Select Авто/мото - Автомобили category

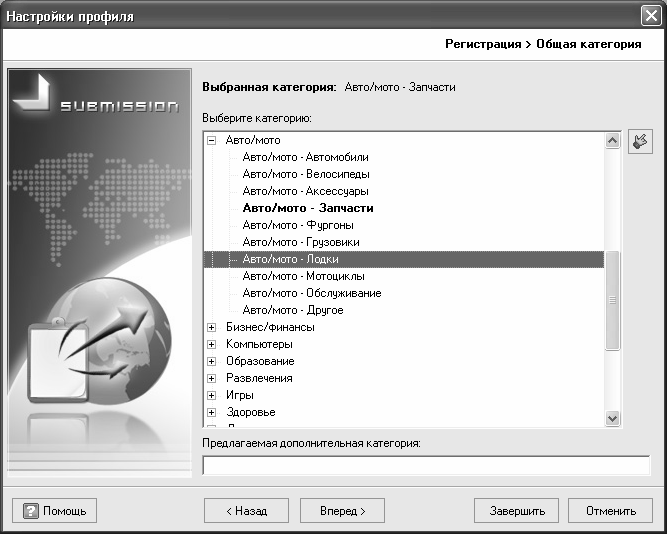tap(305, 158)
